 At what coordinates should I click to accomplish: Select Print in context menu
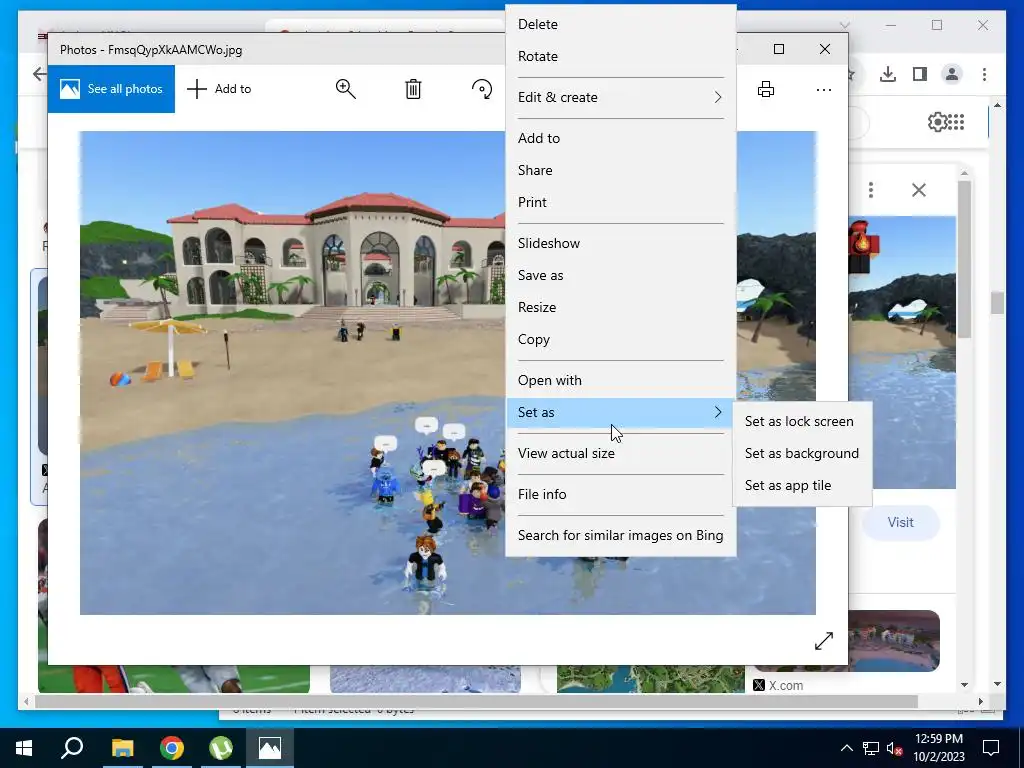620,202
